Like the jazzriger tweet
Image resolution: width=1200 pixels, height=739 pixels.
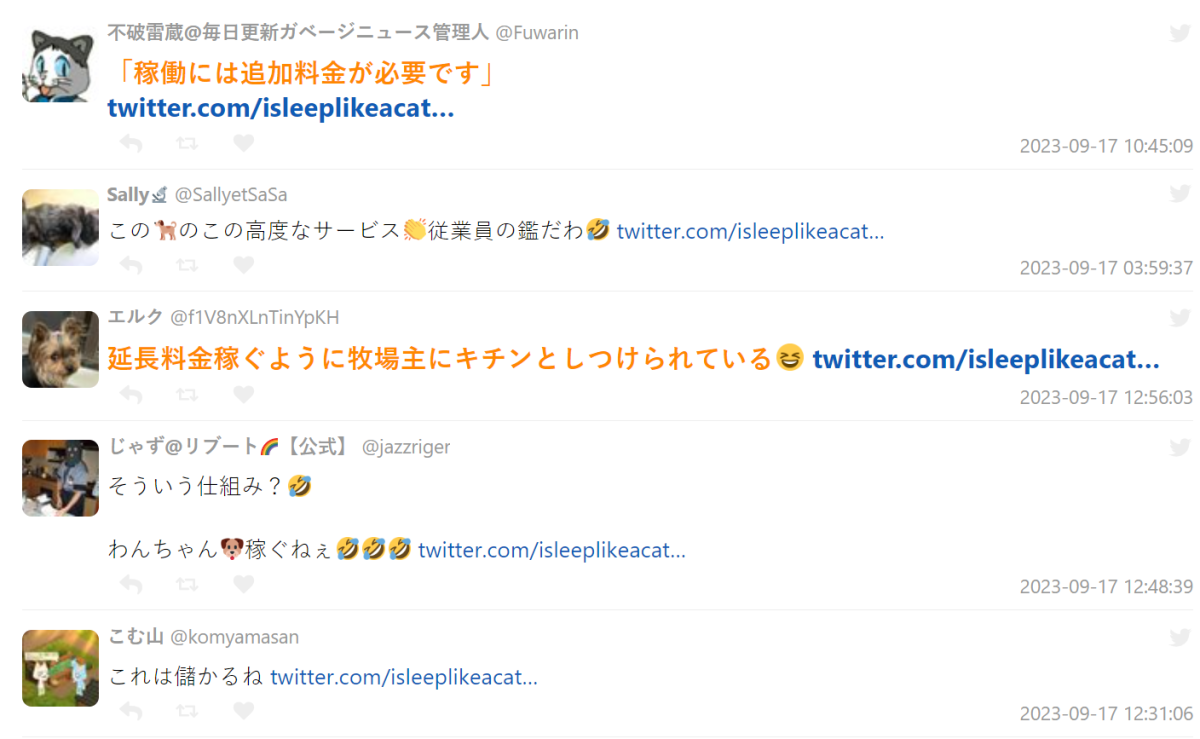(243, 584)
